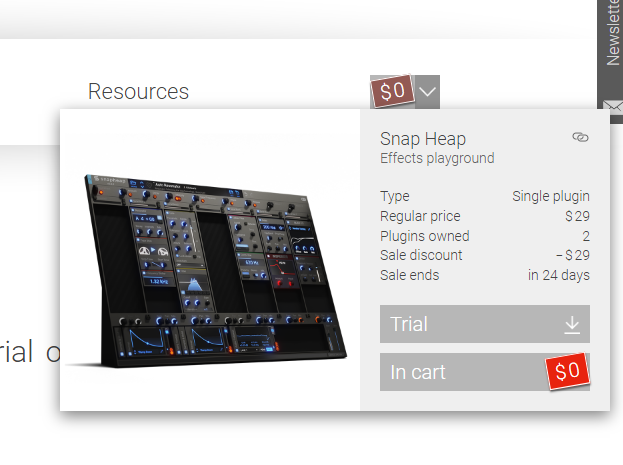This screenshot has height=465, width=623.
Task: Open the Newsletter side tab
Action: click(x=612, y=34)
